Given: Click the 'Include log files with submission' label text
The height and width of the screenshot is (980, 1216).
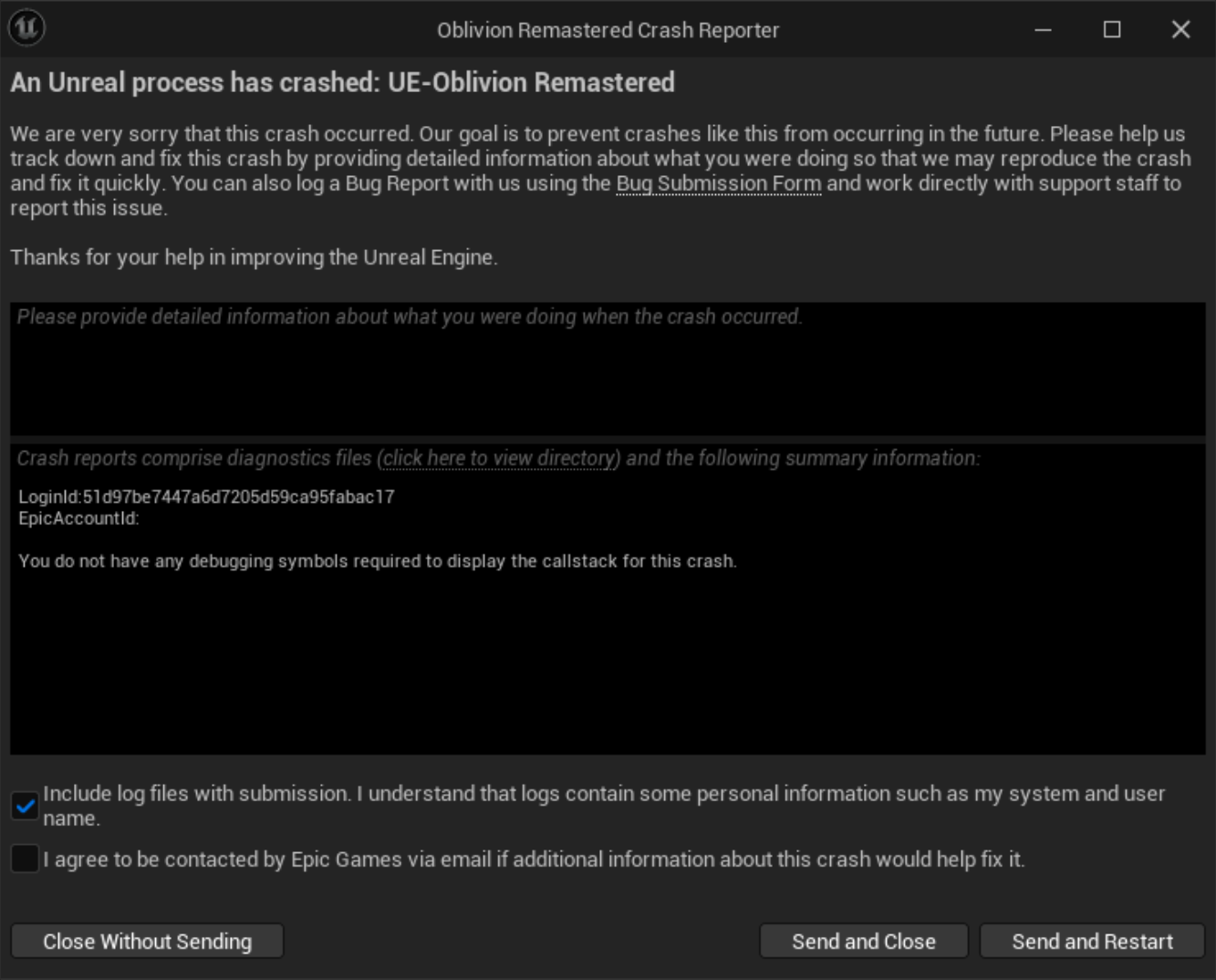Looking at the screenshot, I should pos(602,794).
